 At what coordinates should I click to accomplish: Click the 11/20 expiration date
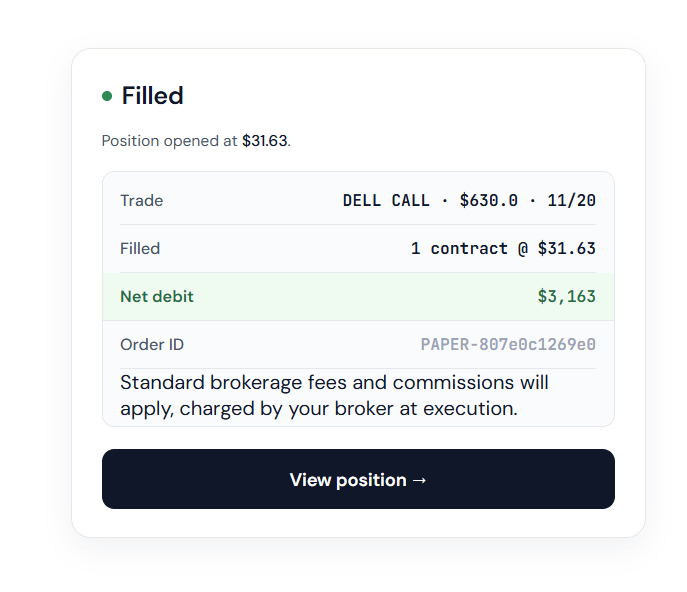[571, 201]
